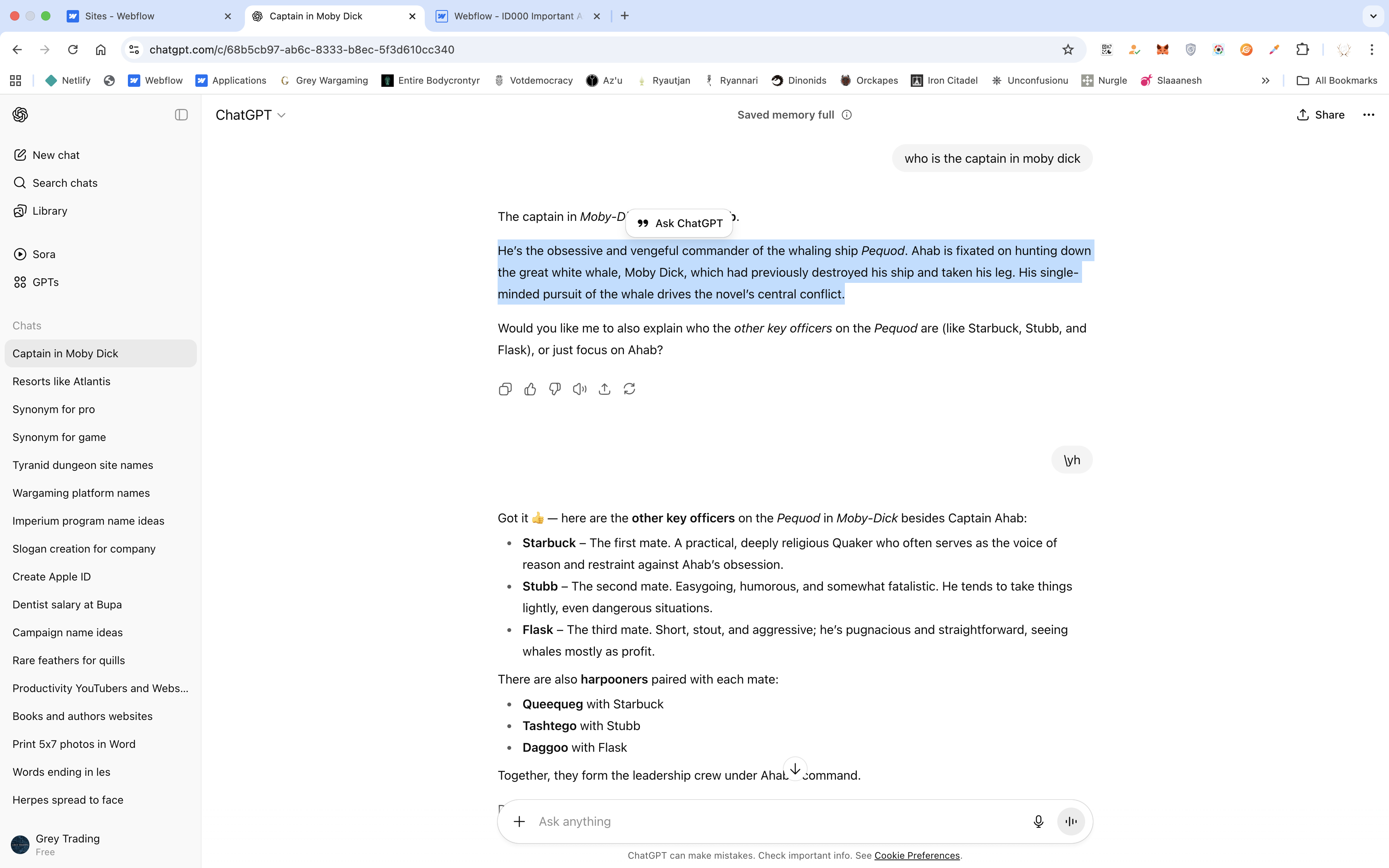
Task: Regenerate the first response
Action: 629,389
